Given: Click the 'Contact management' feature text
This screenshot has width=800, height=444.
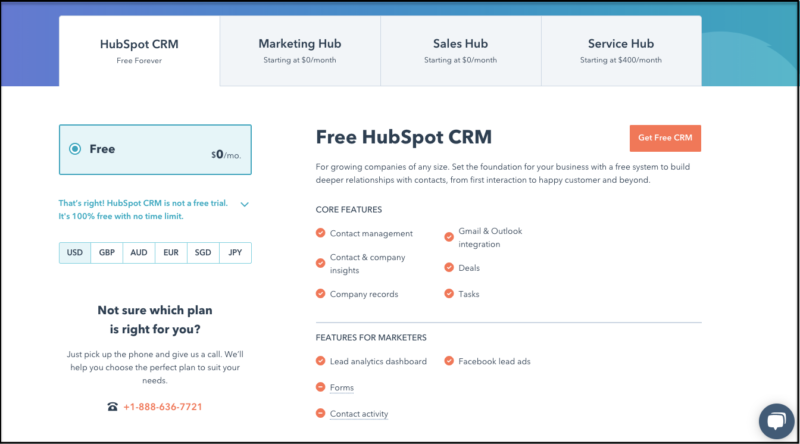Looking at the screenshot, I should (371, 233).
